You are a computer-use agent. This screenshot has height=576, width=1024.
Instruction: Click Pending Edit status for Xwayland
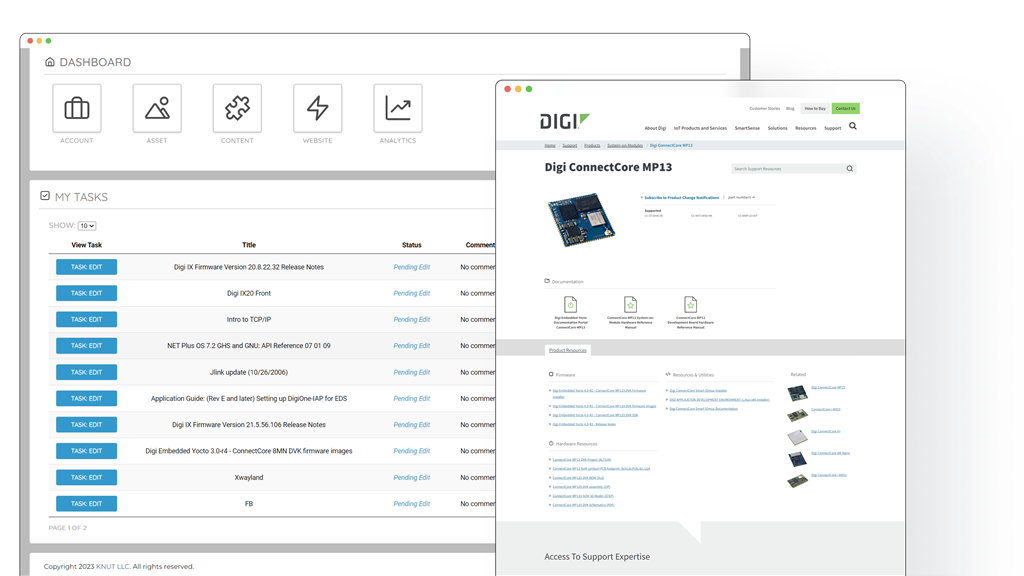[411, 477]
